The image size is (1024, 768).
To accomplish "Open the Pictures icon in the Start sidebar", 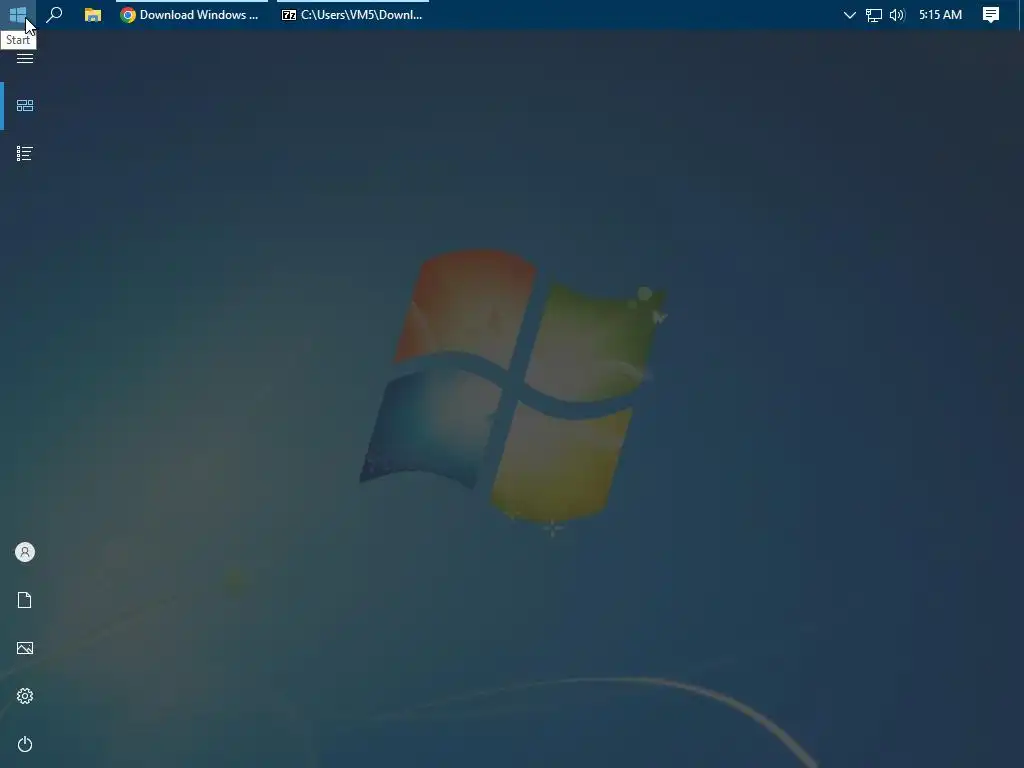I will click(25, 648).
